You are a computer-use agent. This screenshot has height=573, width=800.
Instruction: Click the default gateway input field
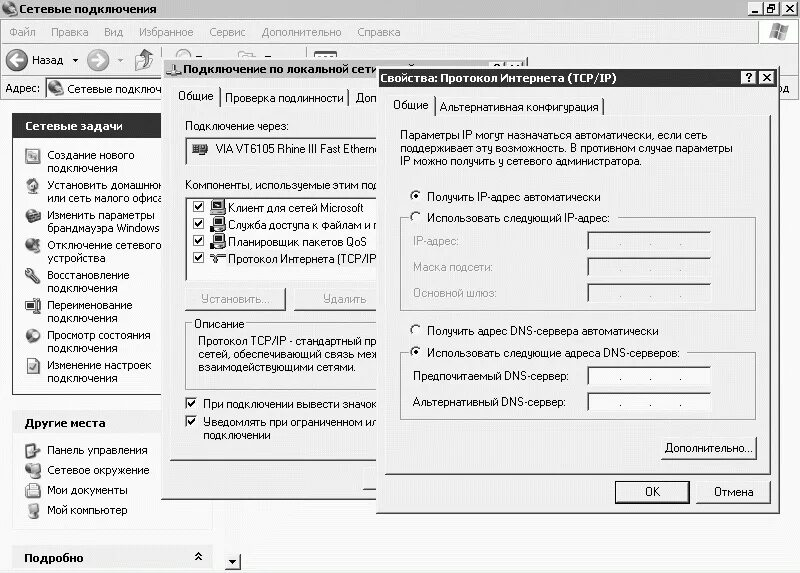point(649,293)
